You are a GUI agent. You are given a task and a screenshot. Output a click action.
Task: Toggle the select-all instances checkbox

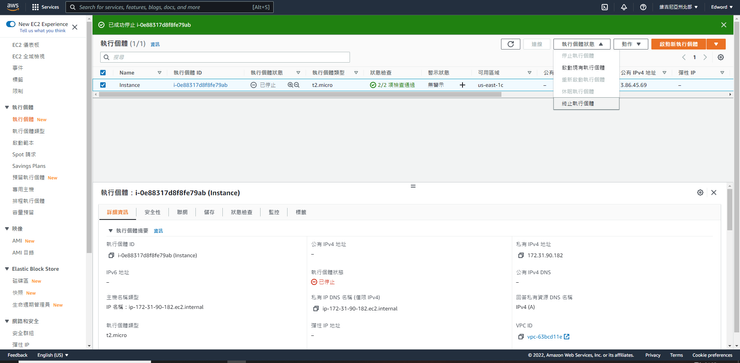pos(103,73)
